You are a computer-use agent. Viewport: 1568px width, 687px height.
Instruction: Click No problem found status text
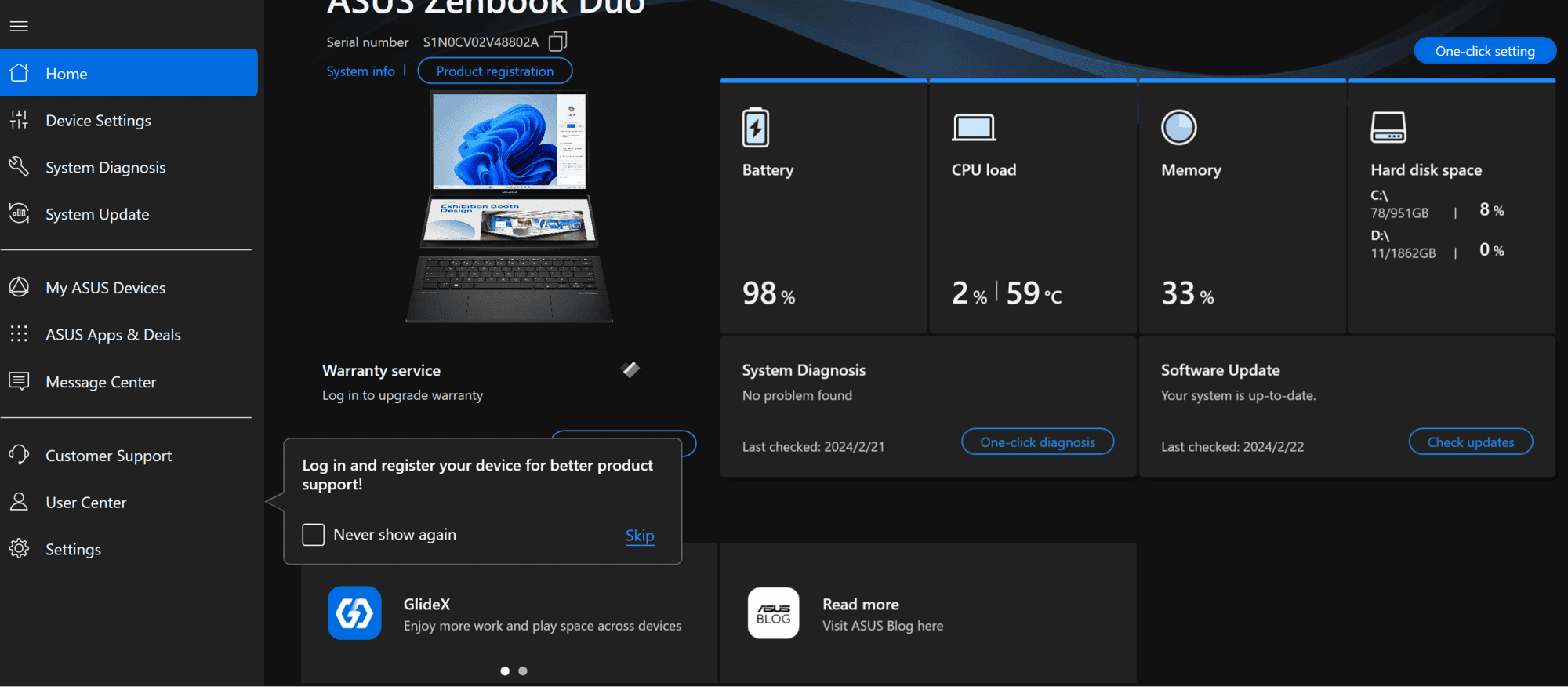point(797,395)
